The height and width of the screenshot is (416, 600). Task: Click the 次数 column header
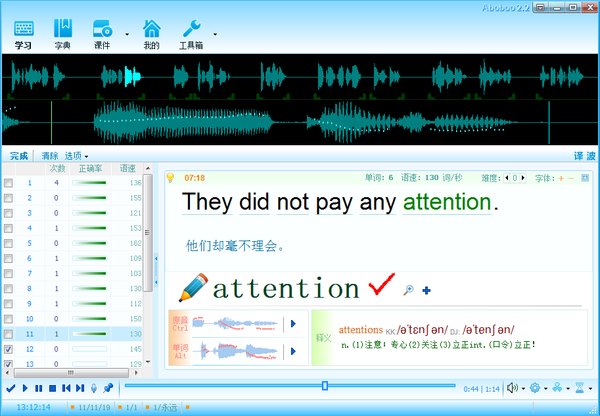pyautogui.click(x=57, y=168)
